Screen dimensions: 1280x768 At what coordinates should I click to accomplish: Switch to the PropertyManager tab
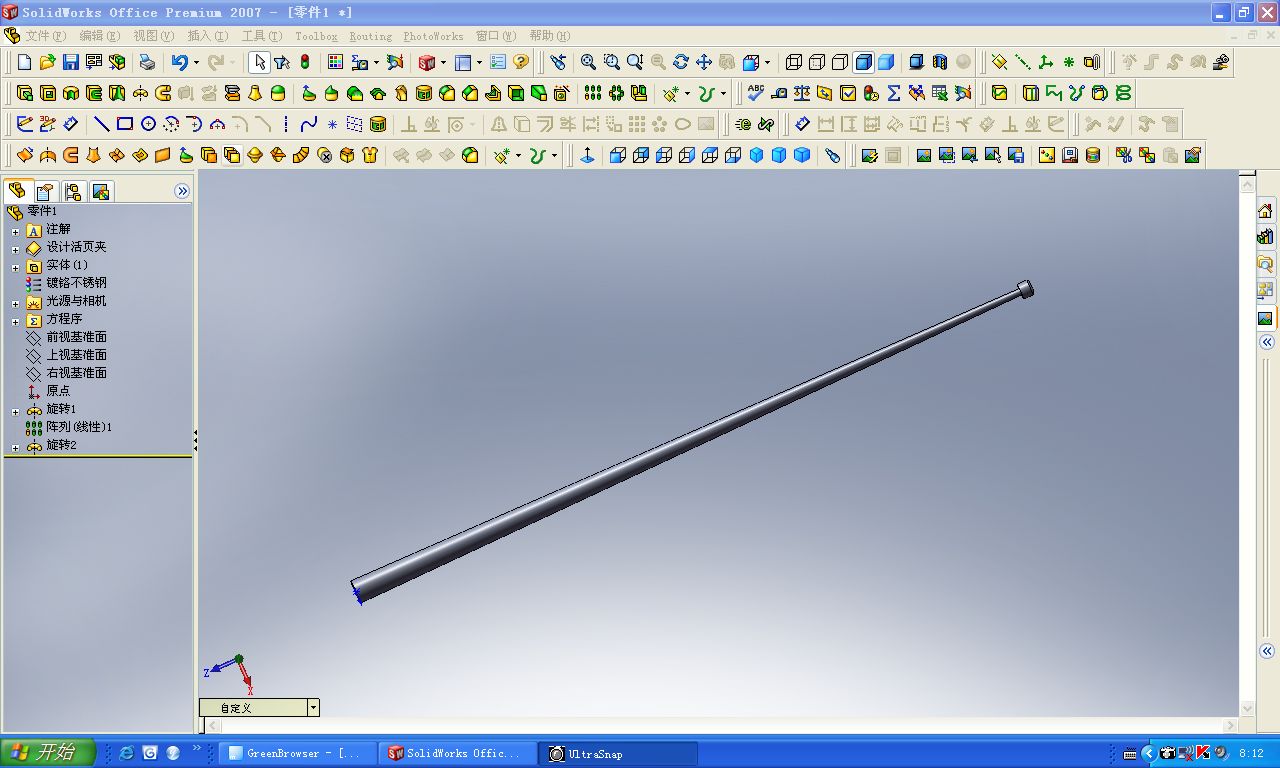pyautogui.click(x=44, y=191)
